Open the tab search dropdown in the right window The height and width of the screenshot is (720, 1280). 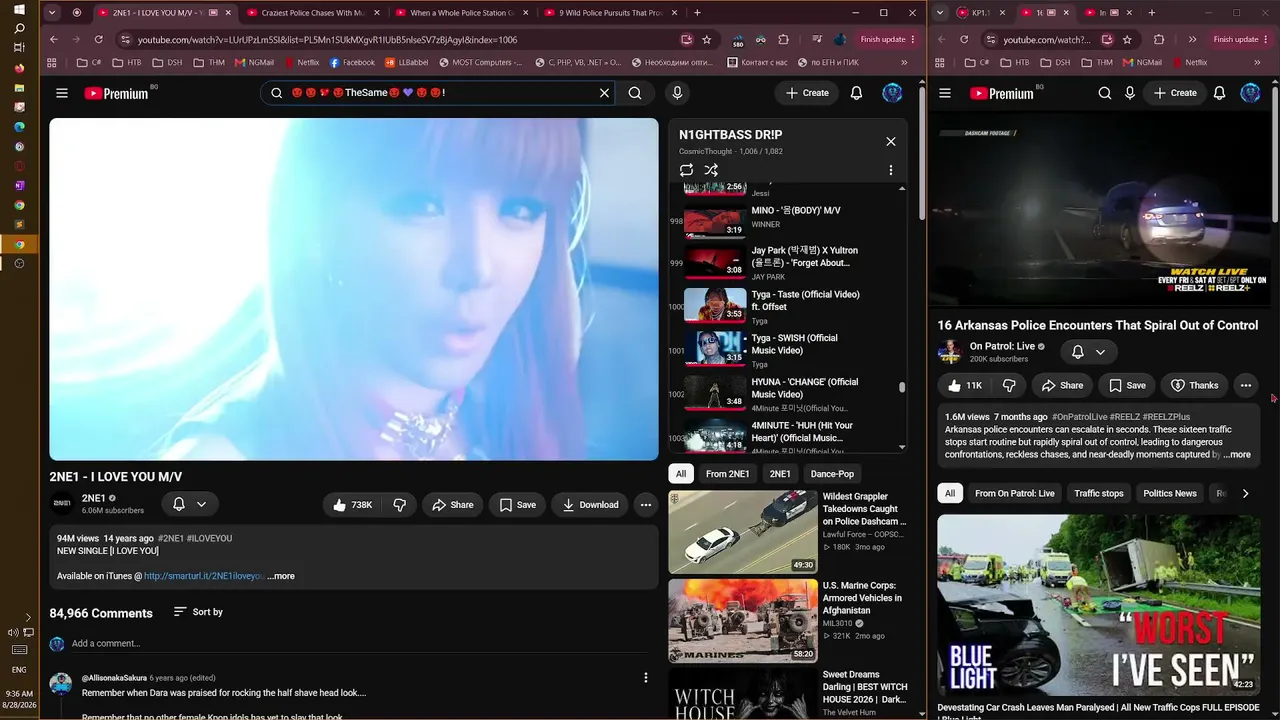pos(941,13)
